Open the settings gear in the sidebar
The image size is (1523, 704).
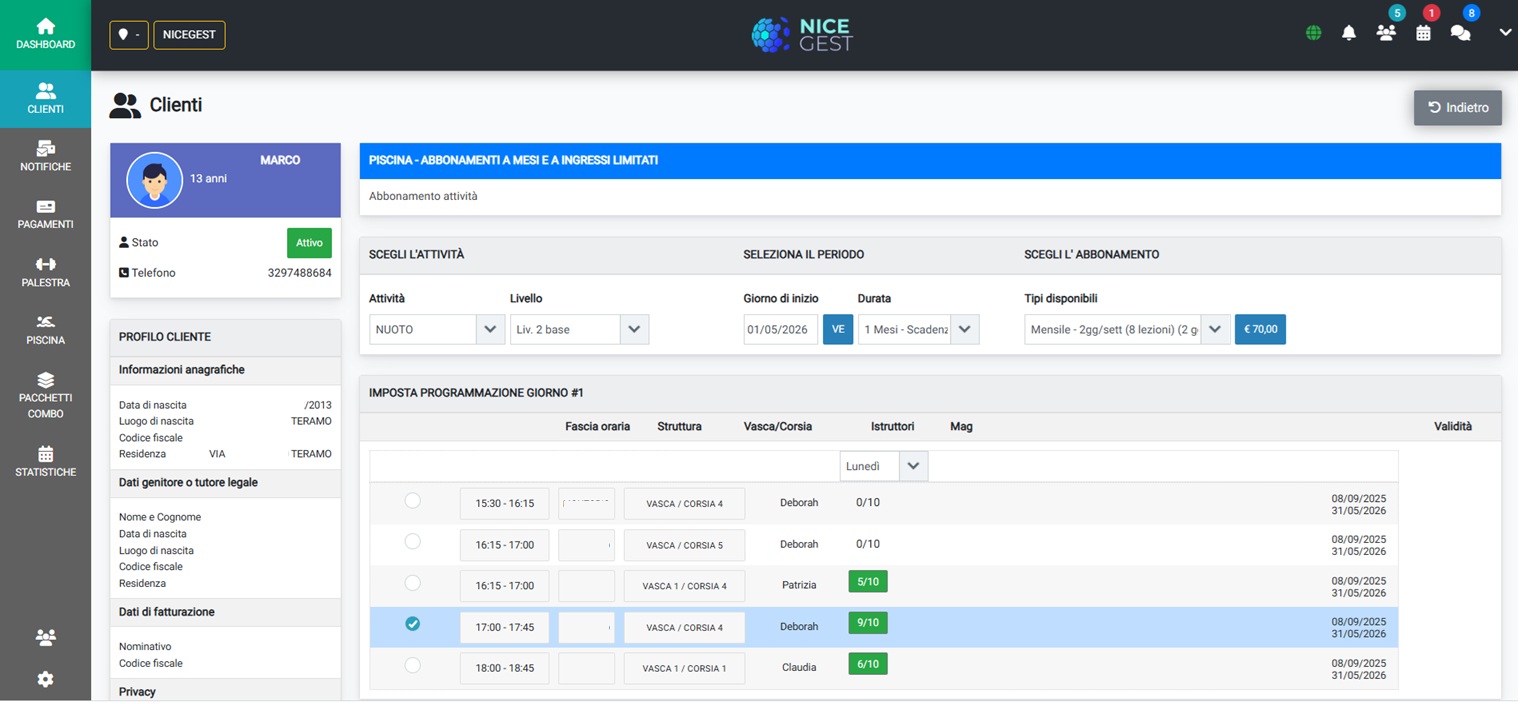[x=45, y=681]
